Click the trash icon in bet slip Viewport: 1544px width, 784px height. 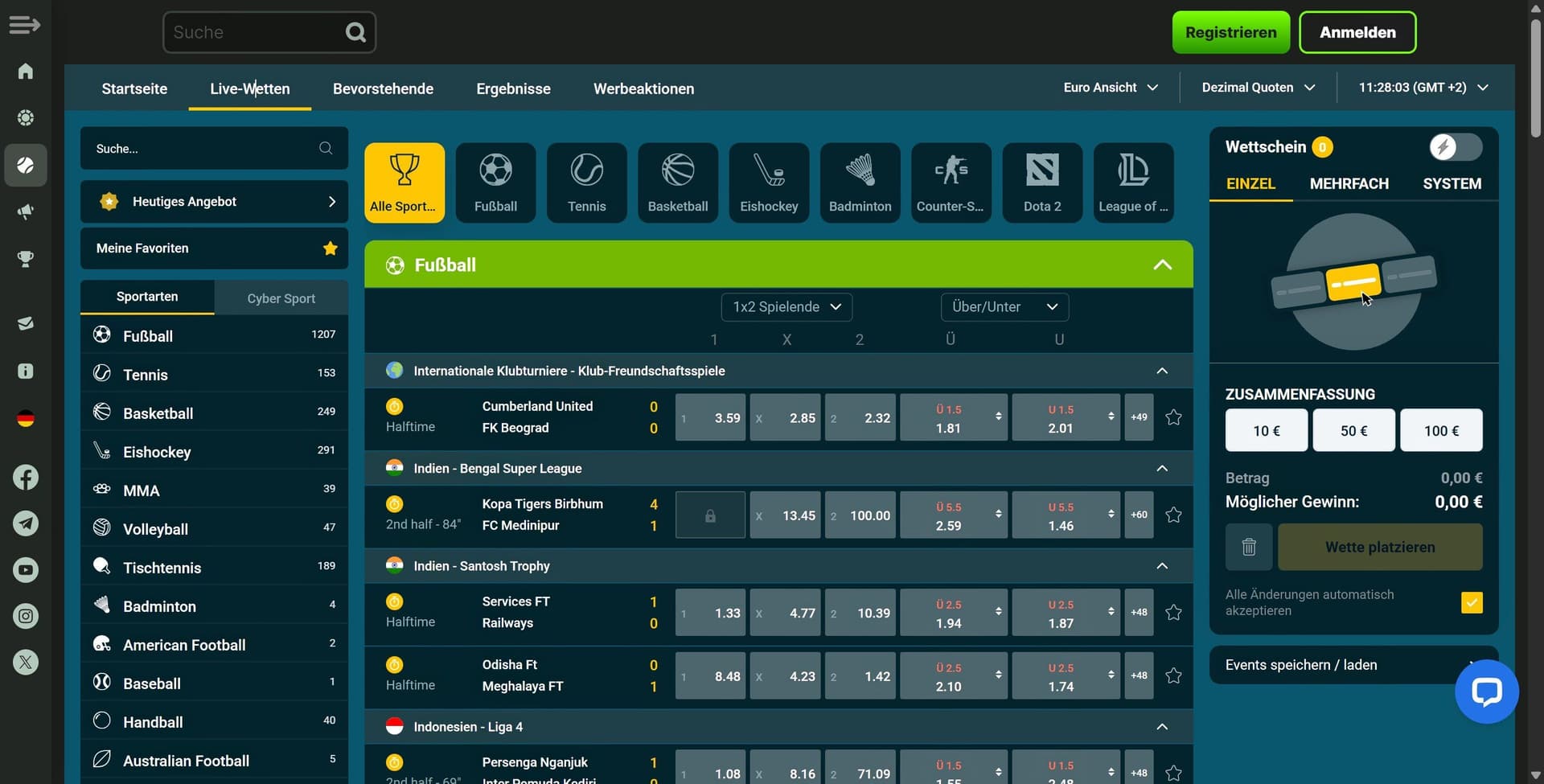click(1248, 547)
